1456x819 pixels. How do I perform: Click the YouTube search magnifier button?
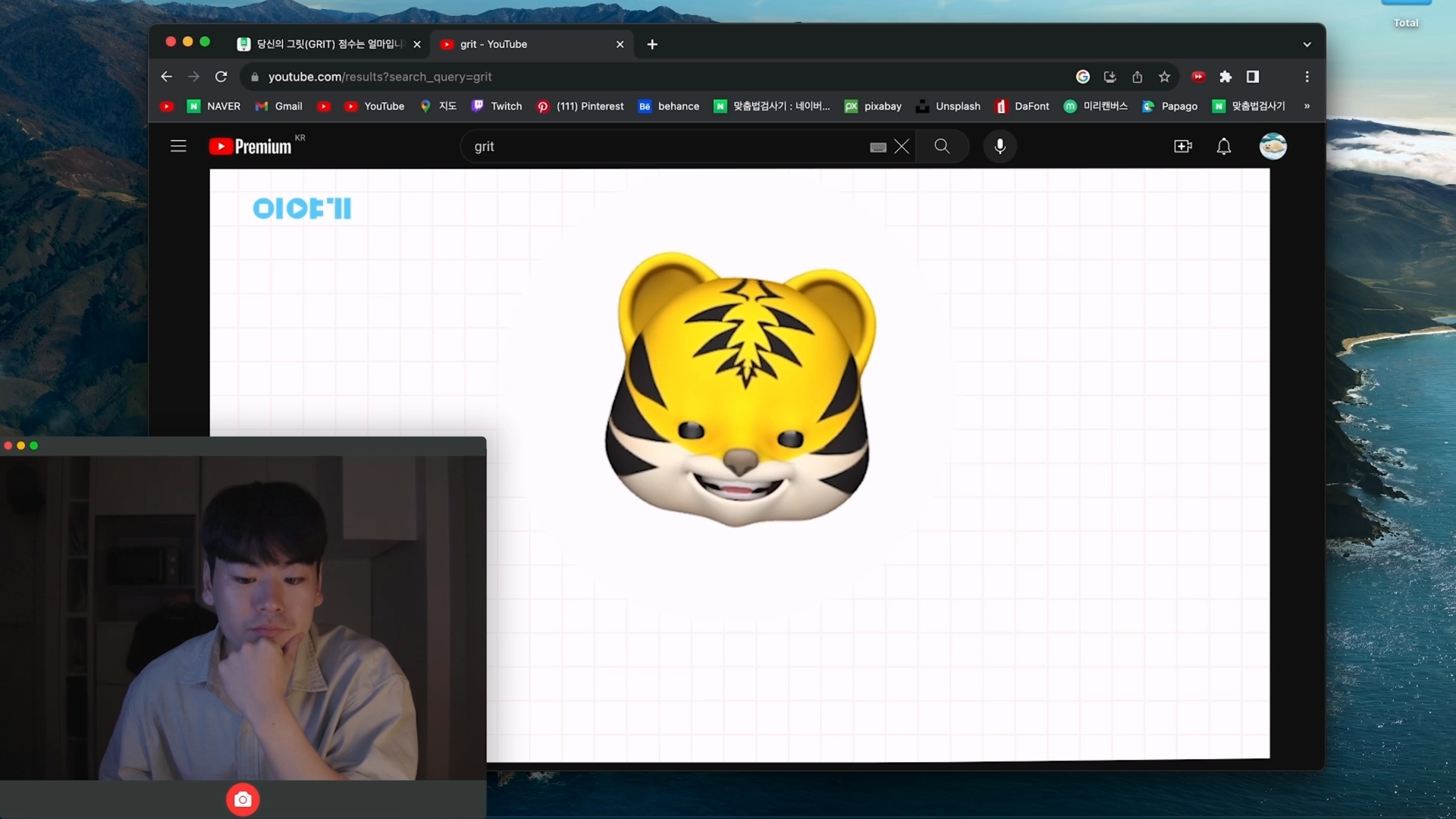[942, 146]
